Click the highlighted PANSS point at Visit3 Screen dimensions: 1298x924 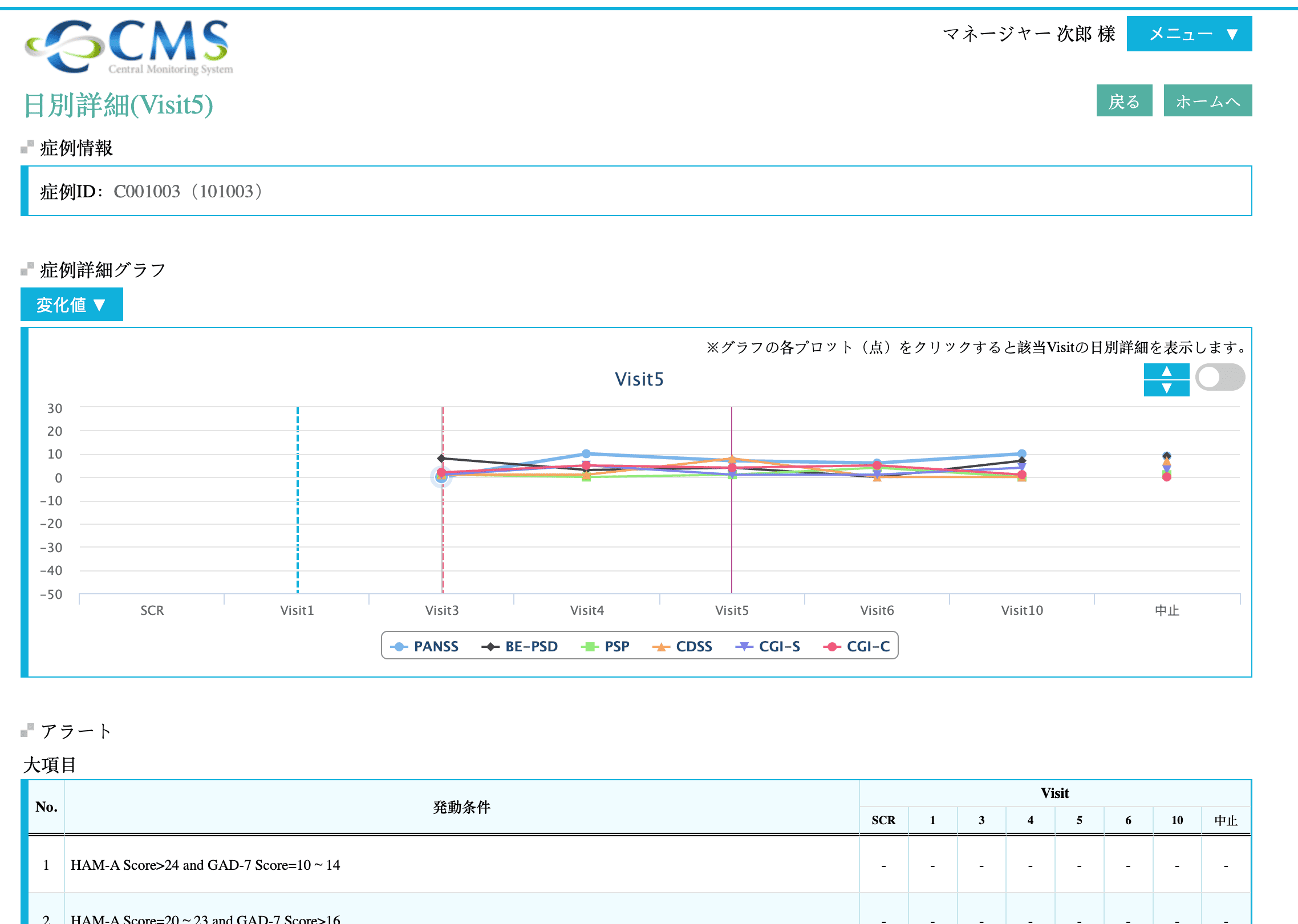click(441, 477)
